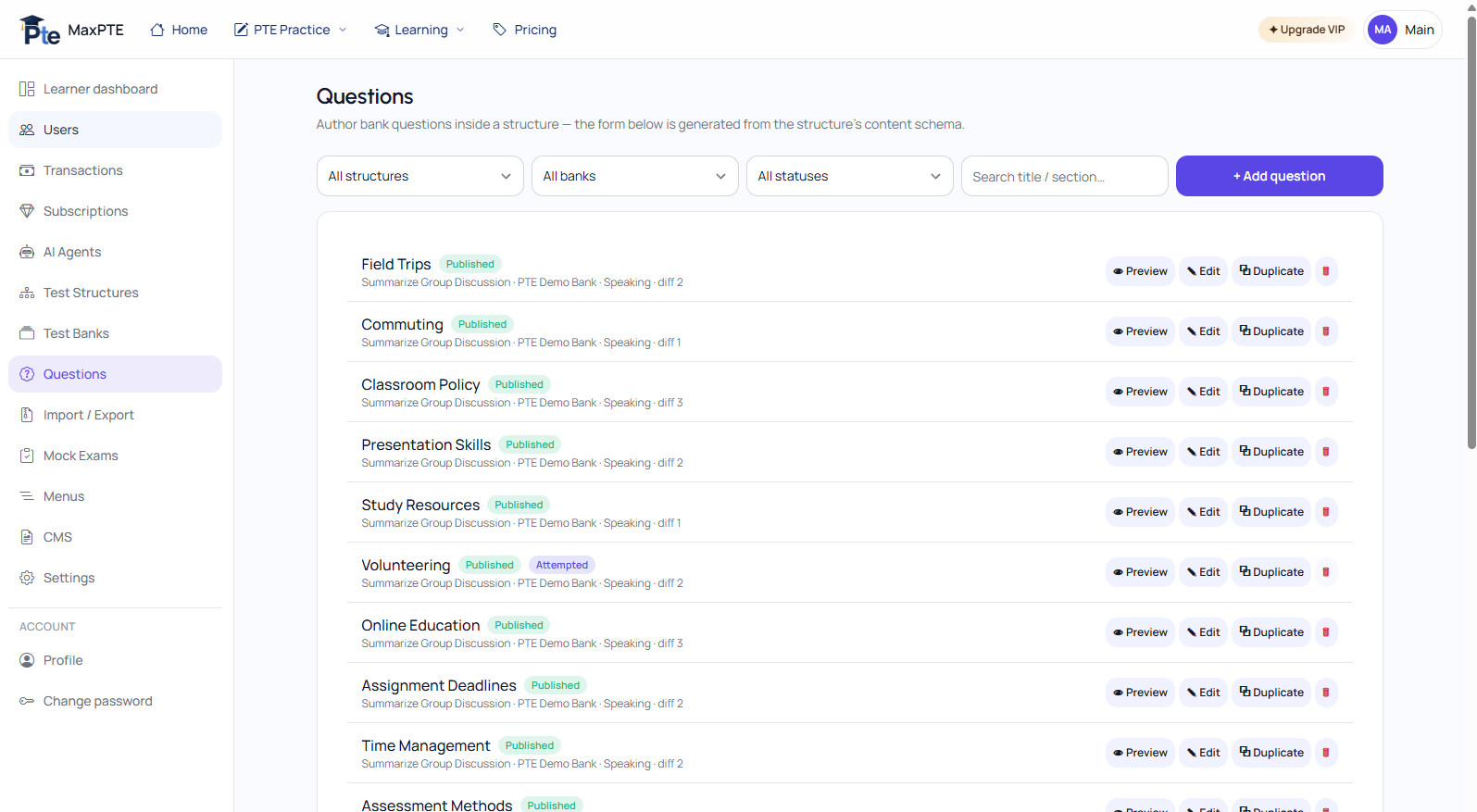The height and width of the screenshot is (812, 1477).
Task: Click the Settings gear icon
Action: [x=27, y=578]
